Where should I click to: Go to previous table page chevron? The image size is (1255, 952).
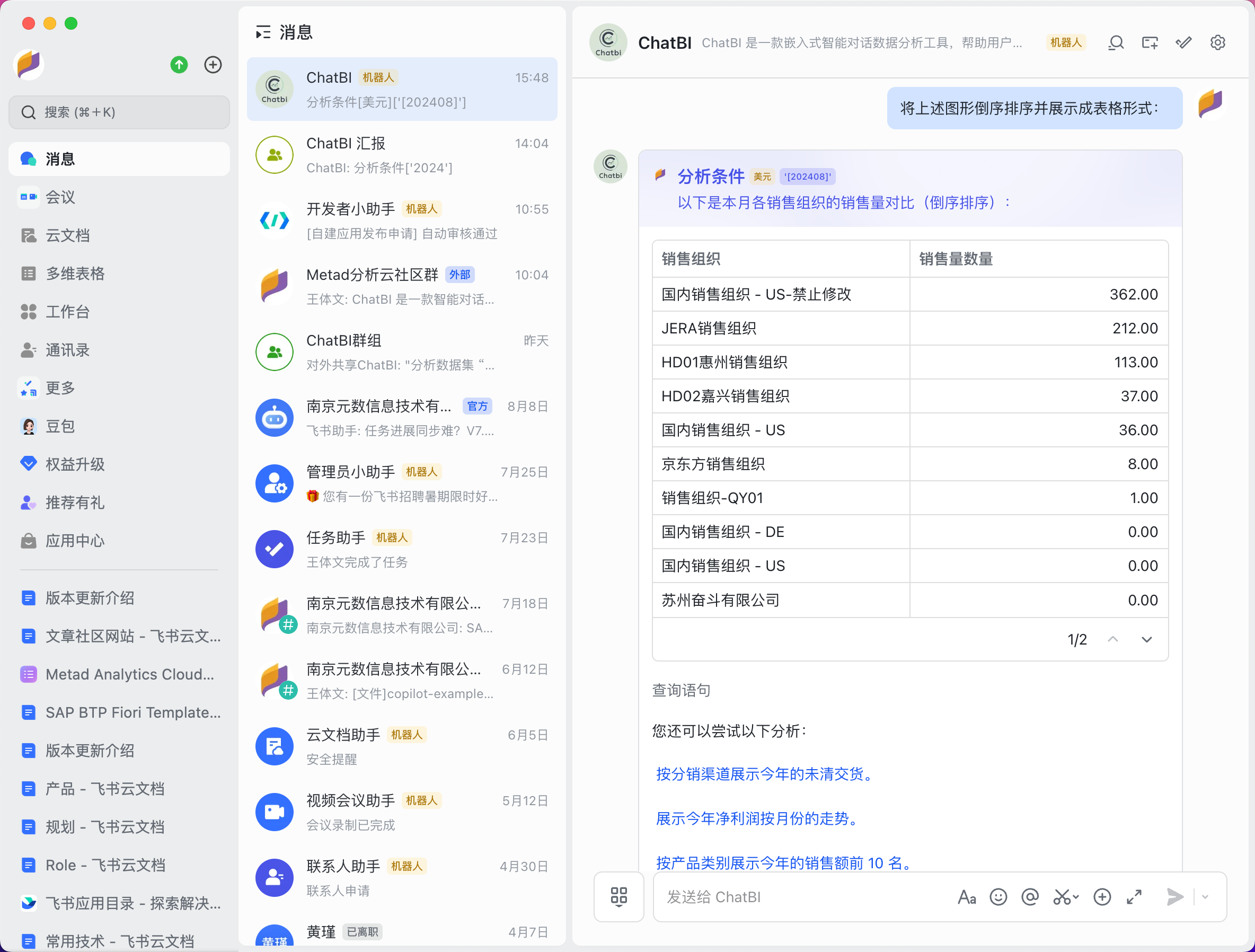(x=1112, y=639)
